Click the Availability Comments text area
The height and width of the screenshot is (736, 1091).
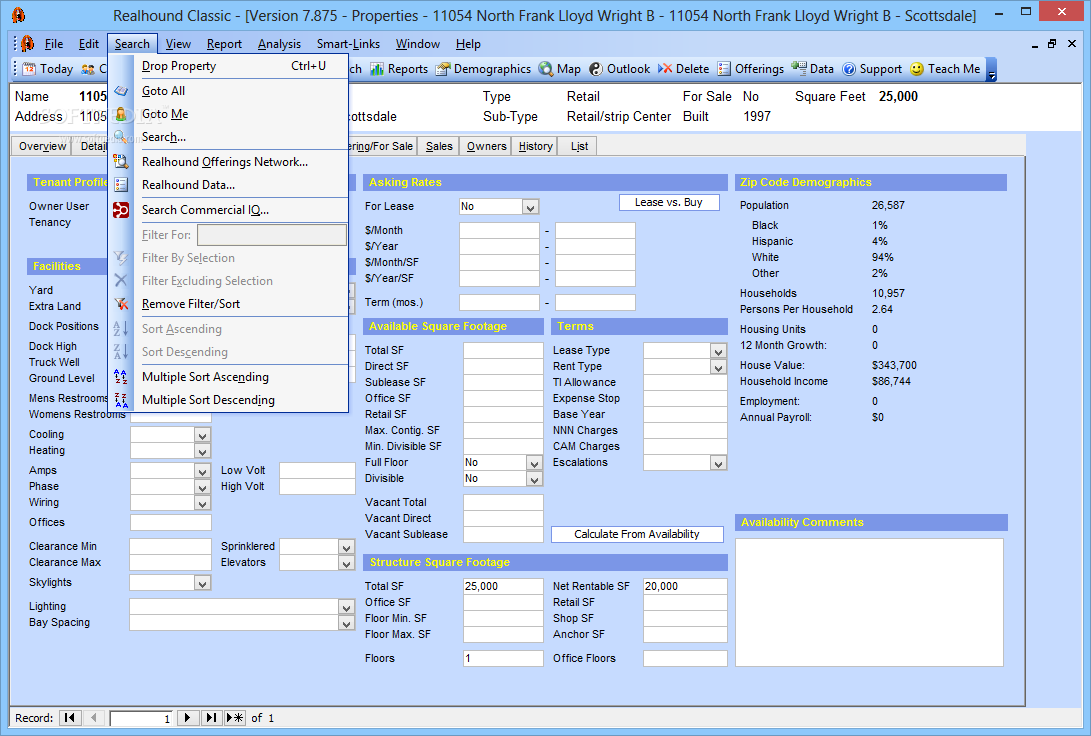pyautogui.click(x=869, y=602)
